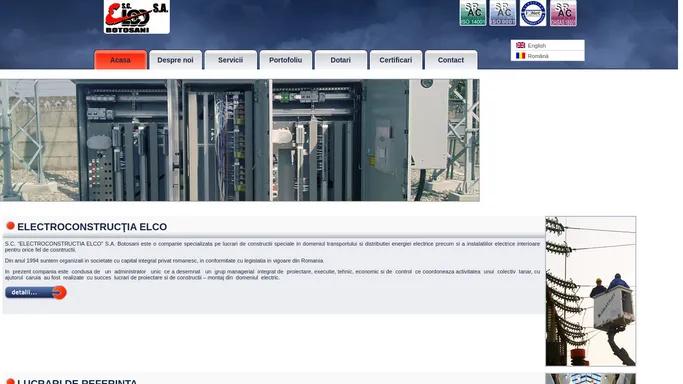Screen dimensions: 683x384
Task: Click the ELCO Botosani company logo
Action: [137, 17]
